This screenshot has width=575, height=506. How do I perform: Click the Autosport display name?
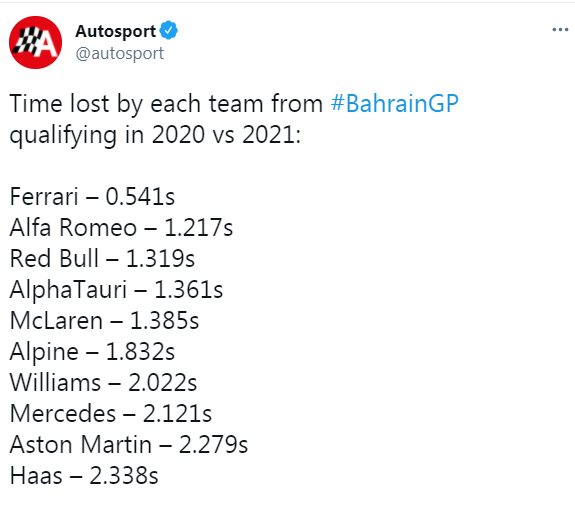tap(116, 31)
